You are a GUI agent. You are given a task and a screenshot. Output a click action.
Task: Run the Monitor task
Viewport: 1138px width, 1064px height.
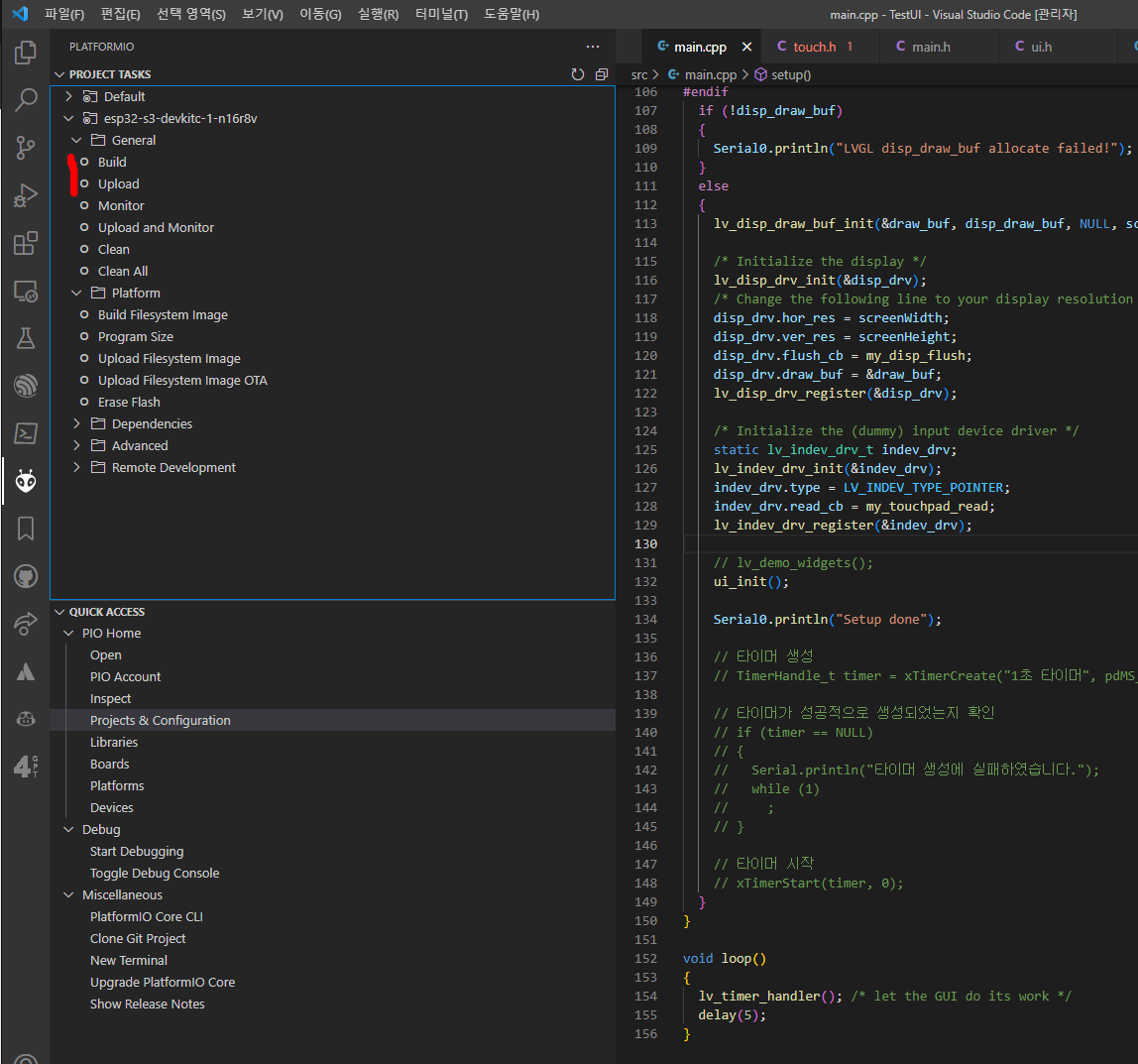point(121,205)
